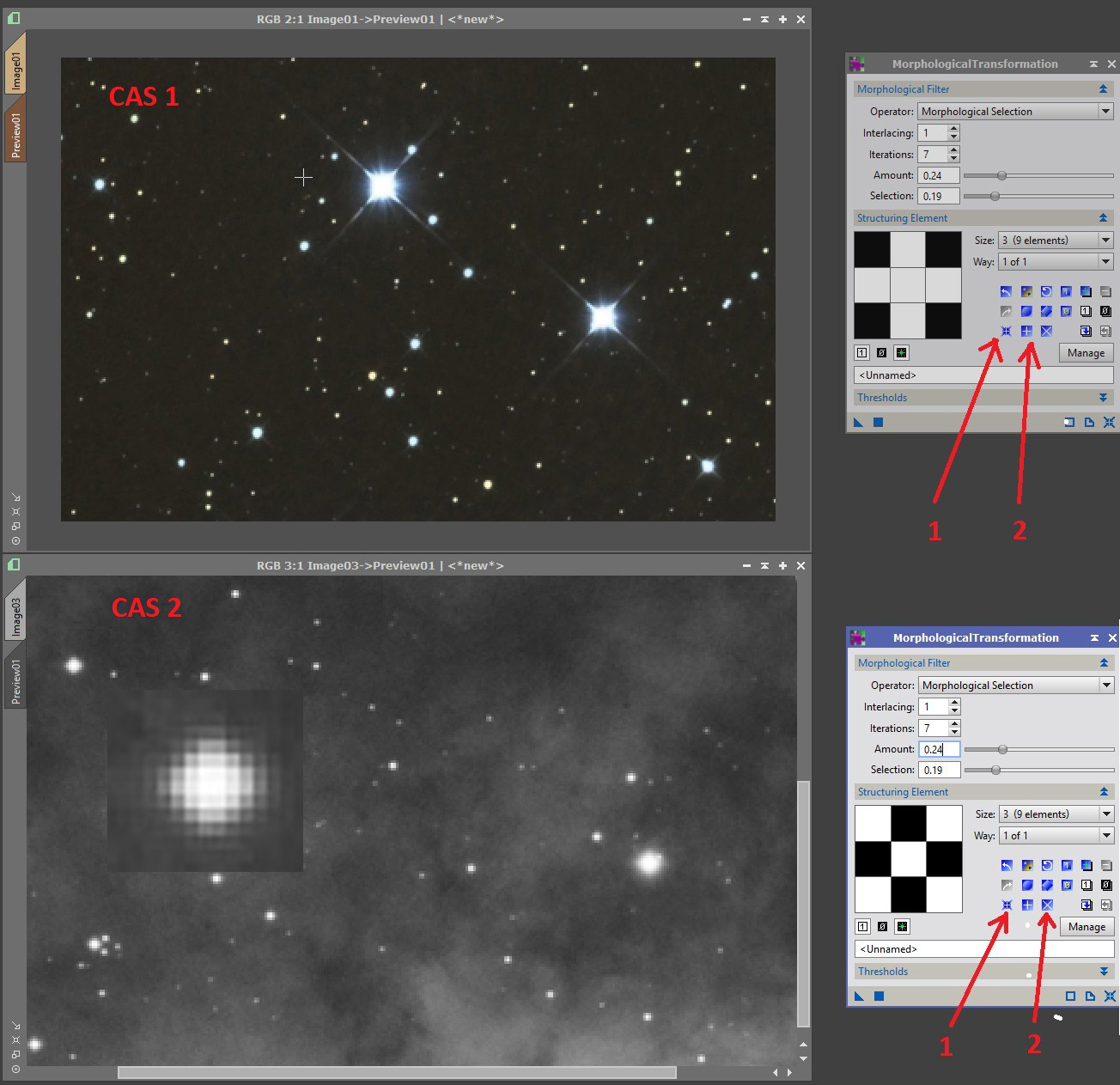Screen dimensions: 1120x1085
Task: Select diagonal X structure icon in upper panel
Action: (x=1046, y=331)
